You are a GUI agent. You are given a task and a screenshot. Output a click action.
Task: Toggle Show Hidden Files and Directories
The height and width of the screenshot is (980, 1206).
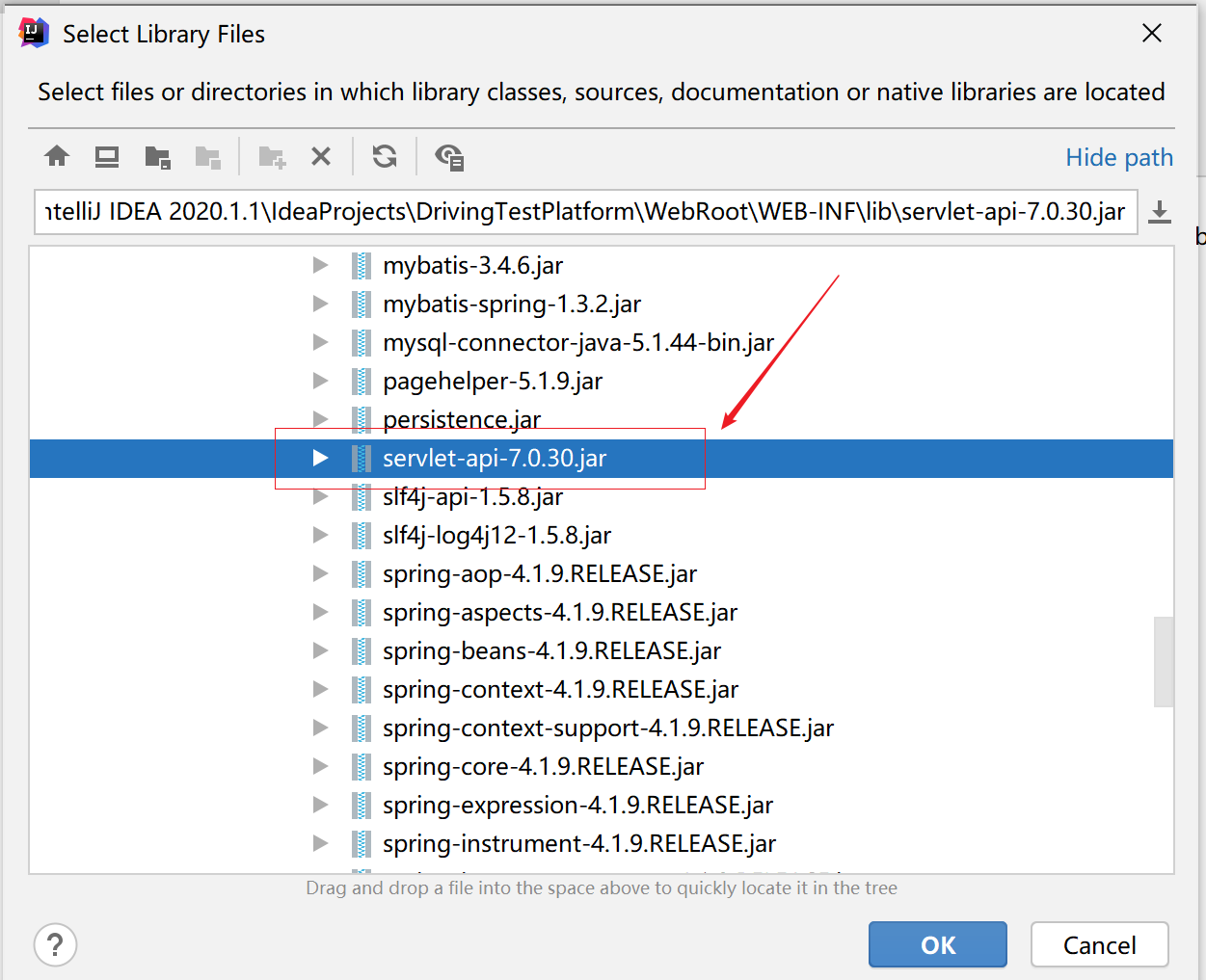(447, 156)
